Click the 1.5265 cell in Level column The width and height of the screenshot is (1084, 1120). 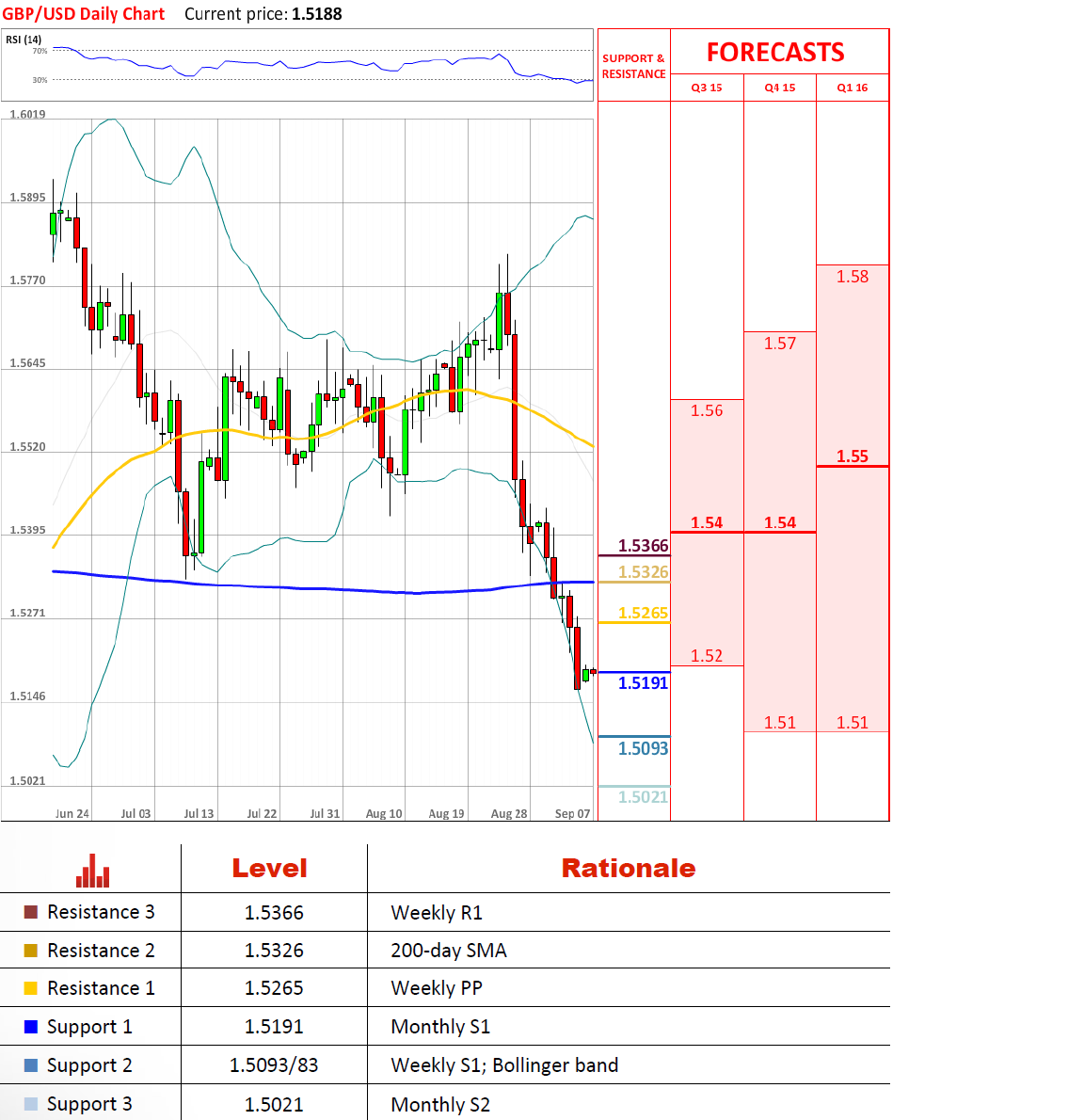pos(274,988)
